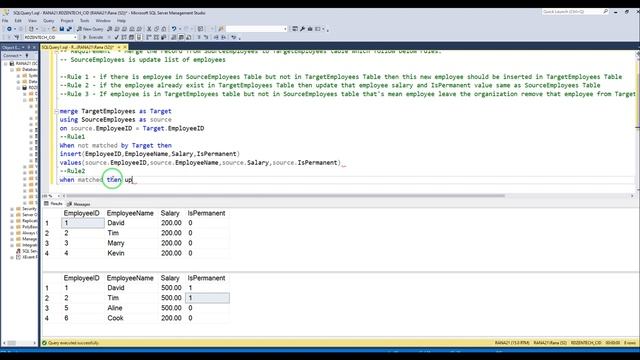The width and height of the screenshot is (640, 360).
Task: Expand the PolyBase folder
Action: 12,227
